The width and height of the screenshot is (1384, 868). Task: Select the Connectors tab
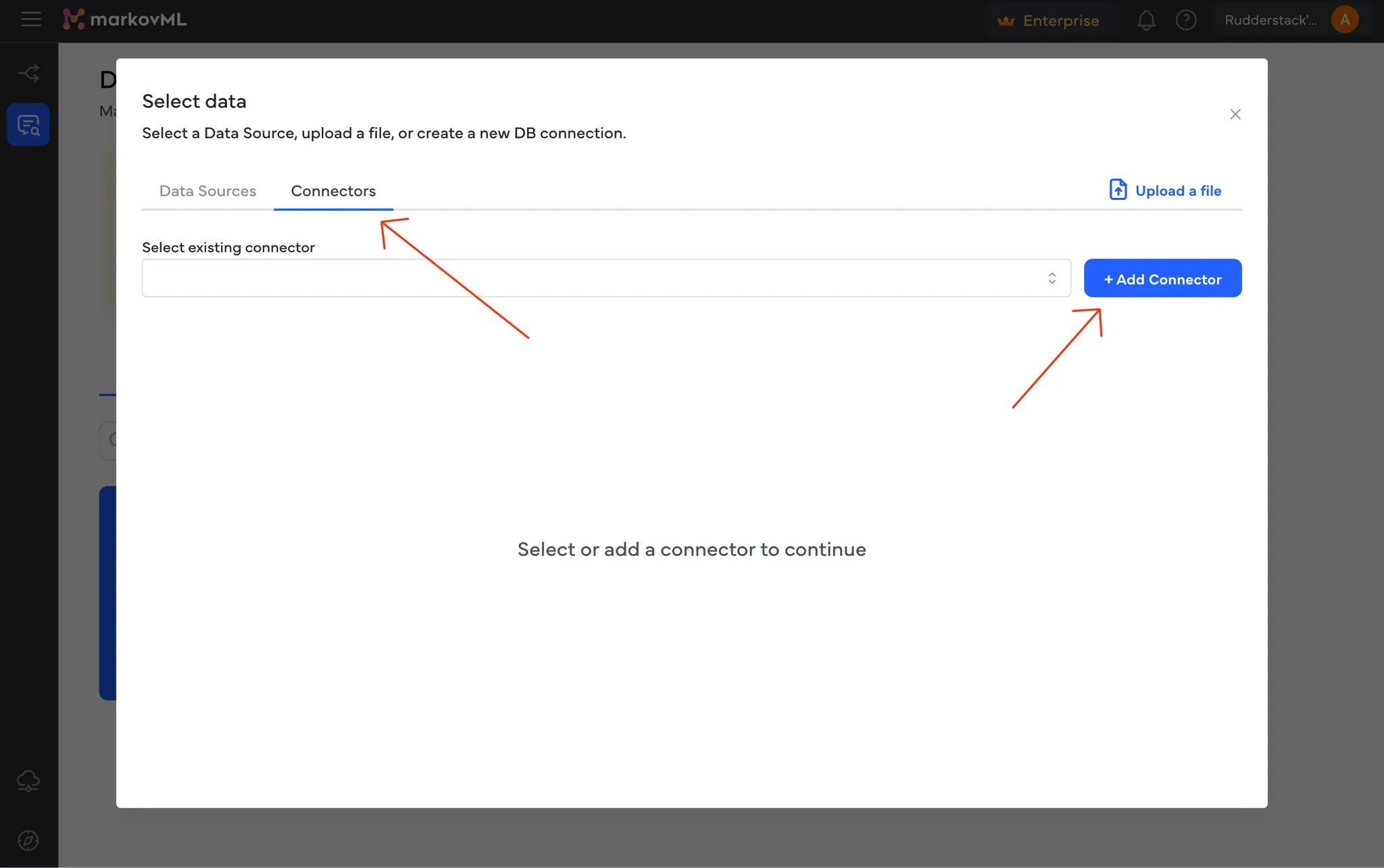[333, 191]
